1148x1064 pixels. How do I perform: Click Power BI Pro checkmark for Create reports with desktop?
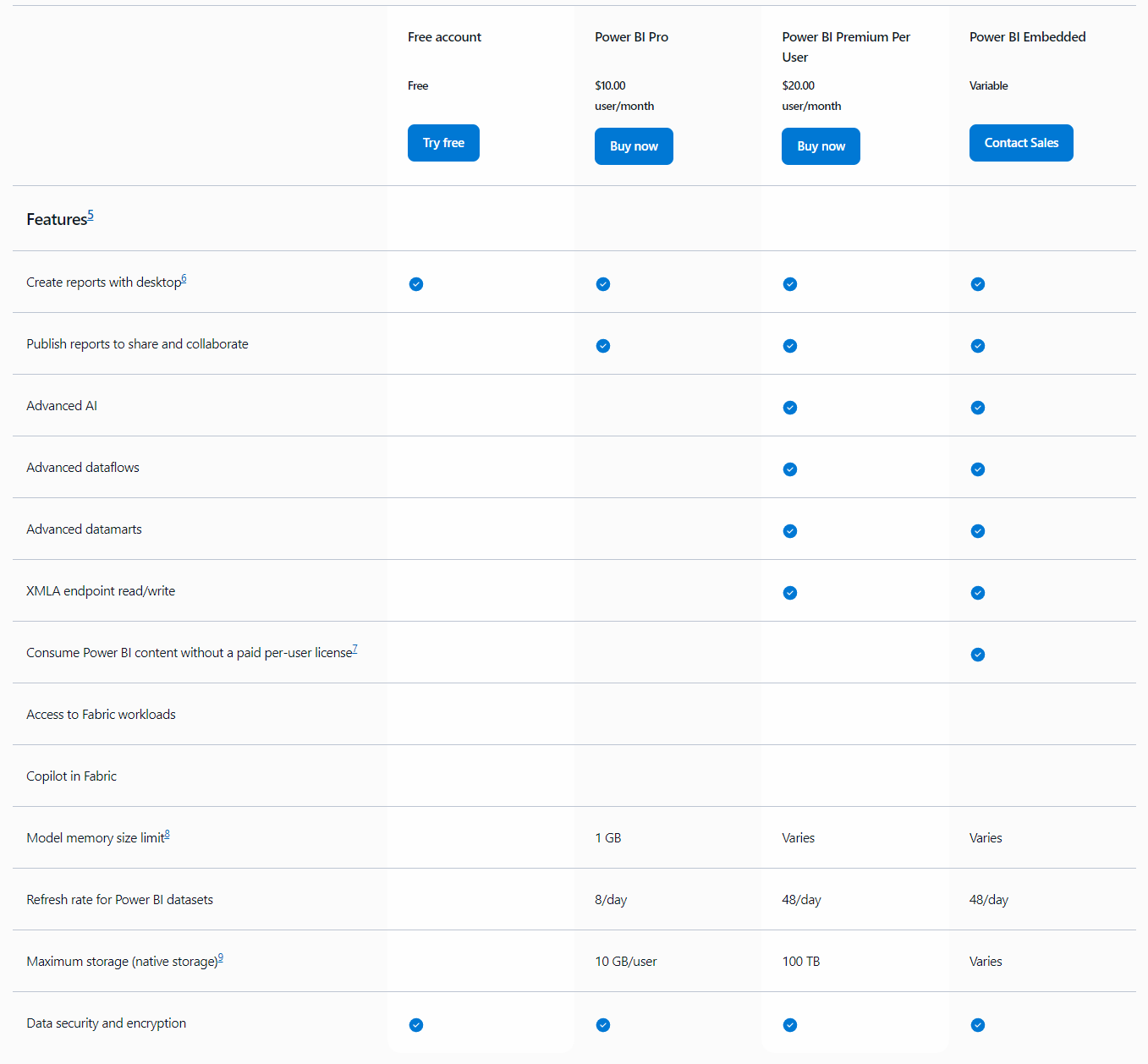point(603,284)
